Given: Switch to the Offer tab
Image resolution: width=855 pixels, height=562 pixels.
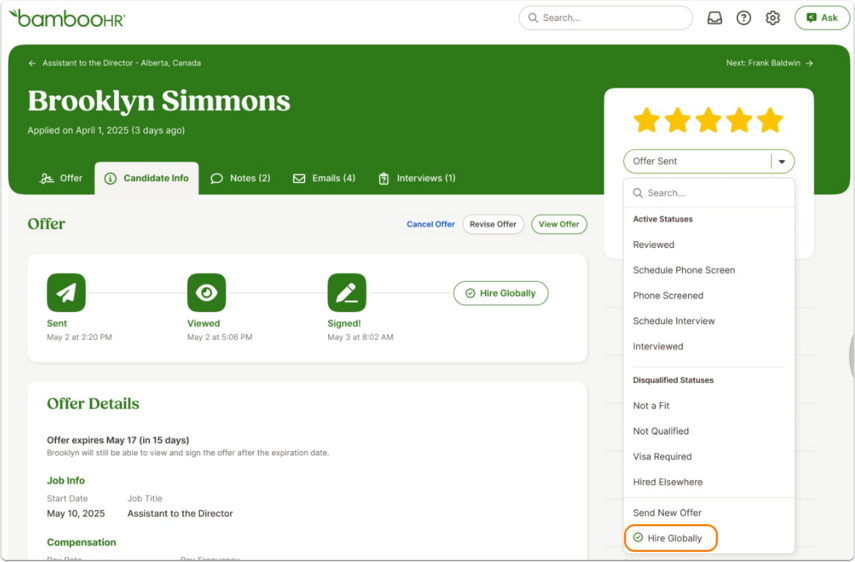Looking at the screenshot, I should click(x=61, y=178).
